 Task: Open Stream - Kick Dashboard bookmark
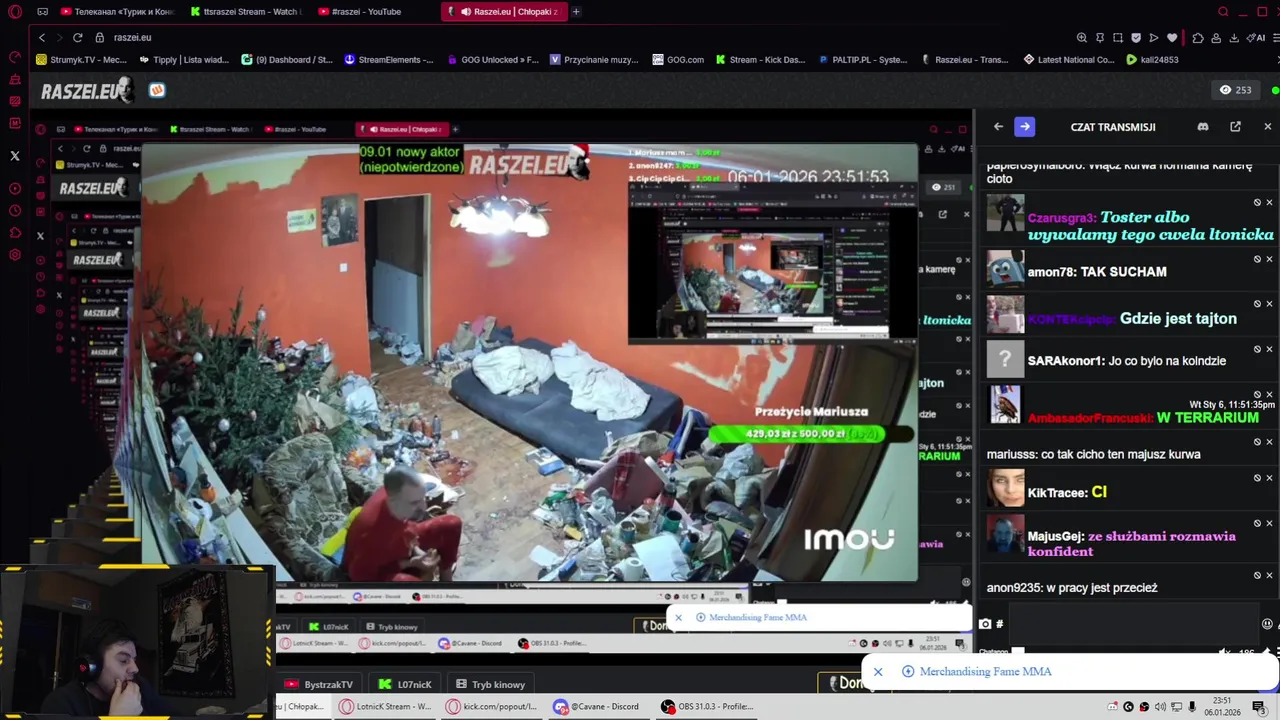point(759,59)
